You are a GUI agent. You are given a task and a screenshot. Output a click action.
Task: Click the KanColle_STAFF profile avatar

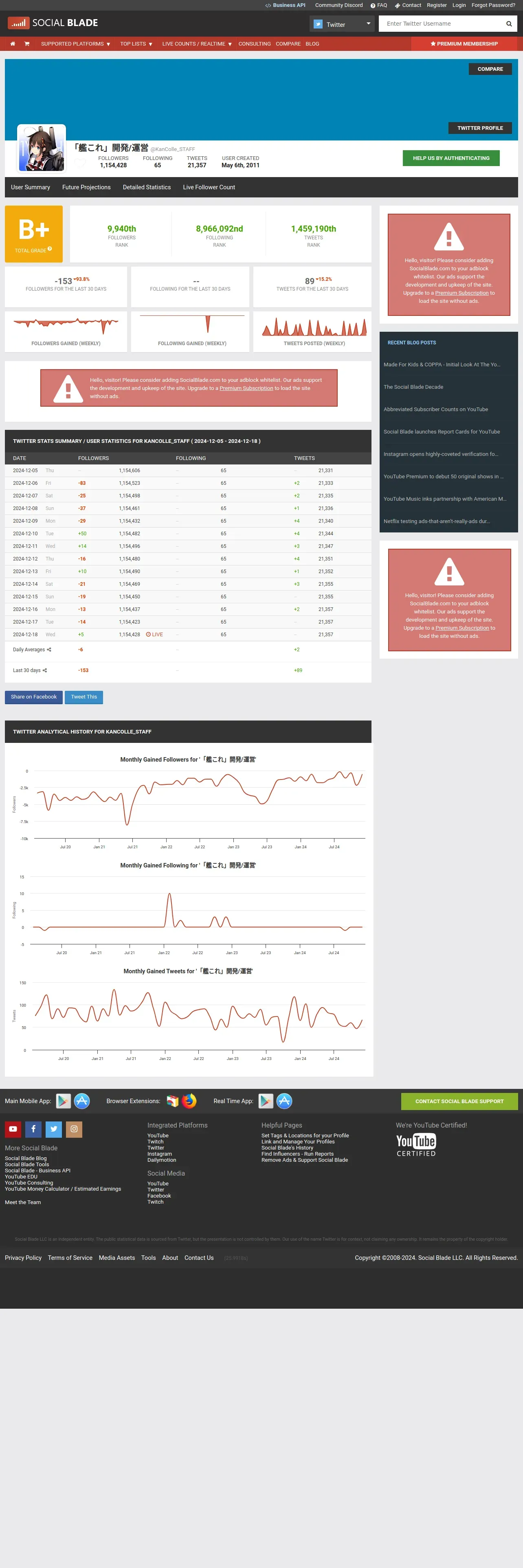(42, 149)
